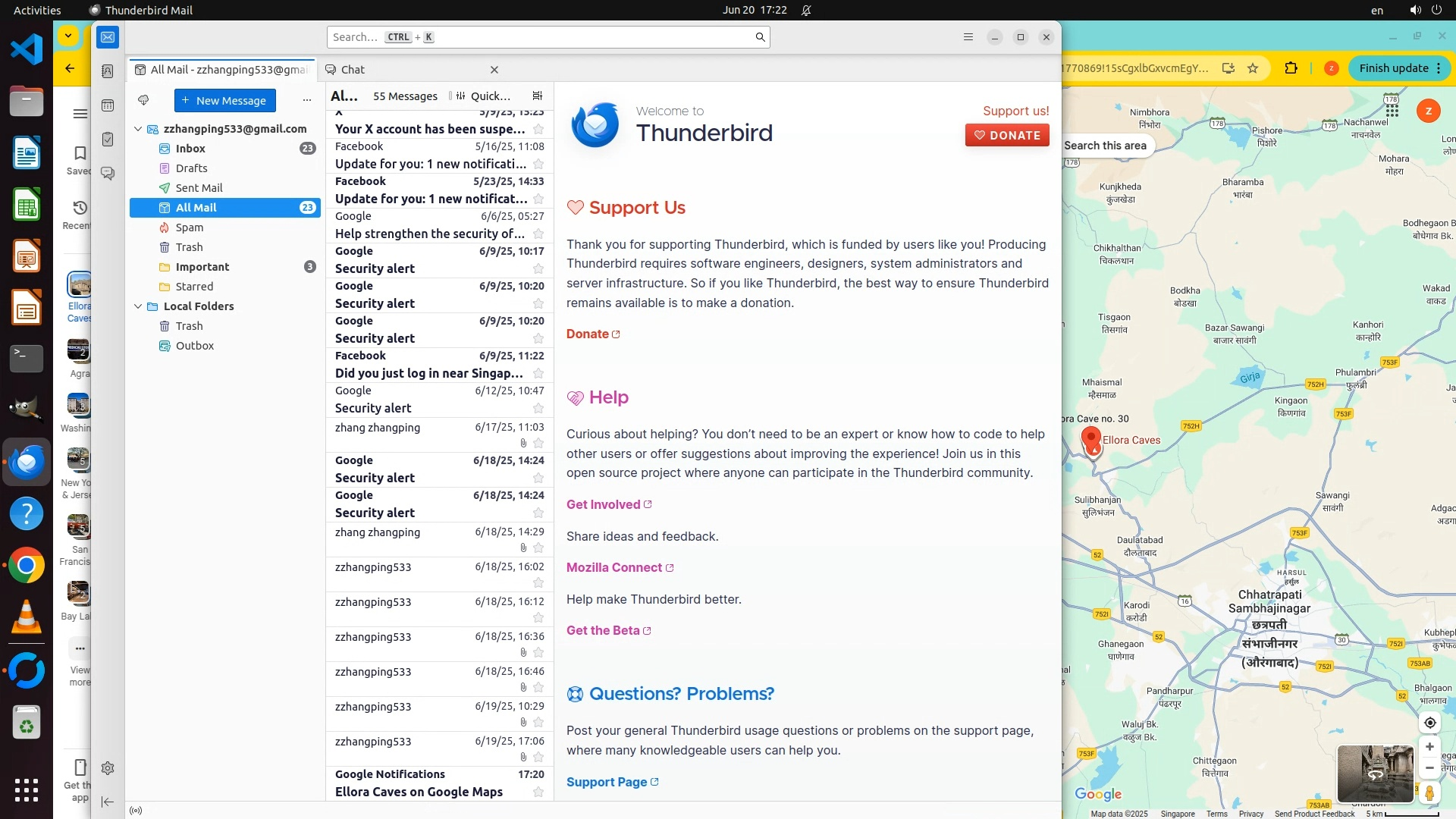Open message list display options icon
The width and height of the screenshot is (1456, 819).
coord(538,96)
